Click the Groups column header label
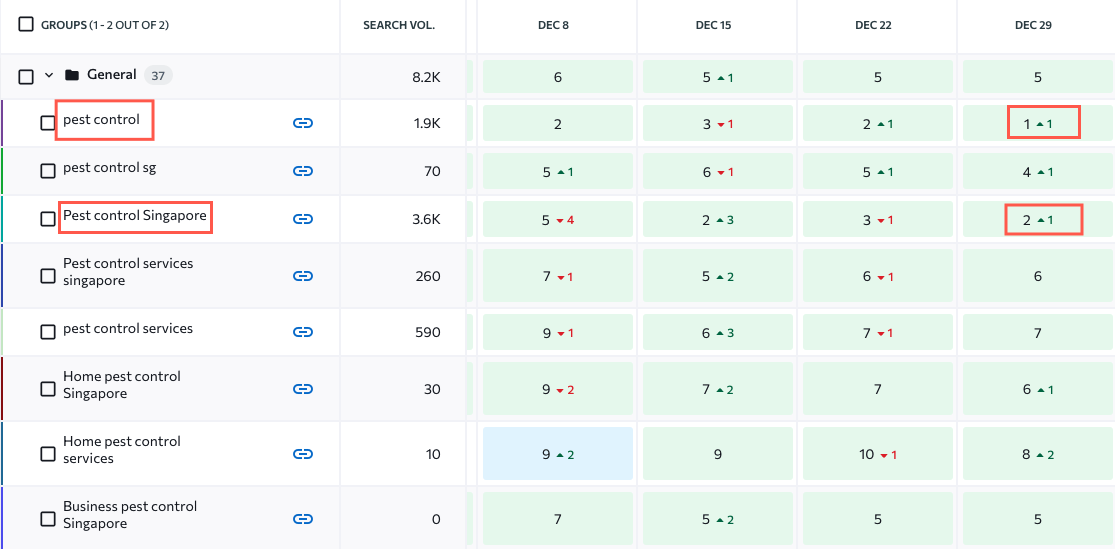The image size is (1115, 549). coord(105,25)
